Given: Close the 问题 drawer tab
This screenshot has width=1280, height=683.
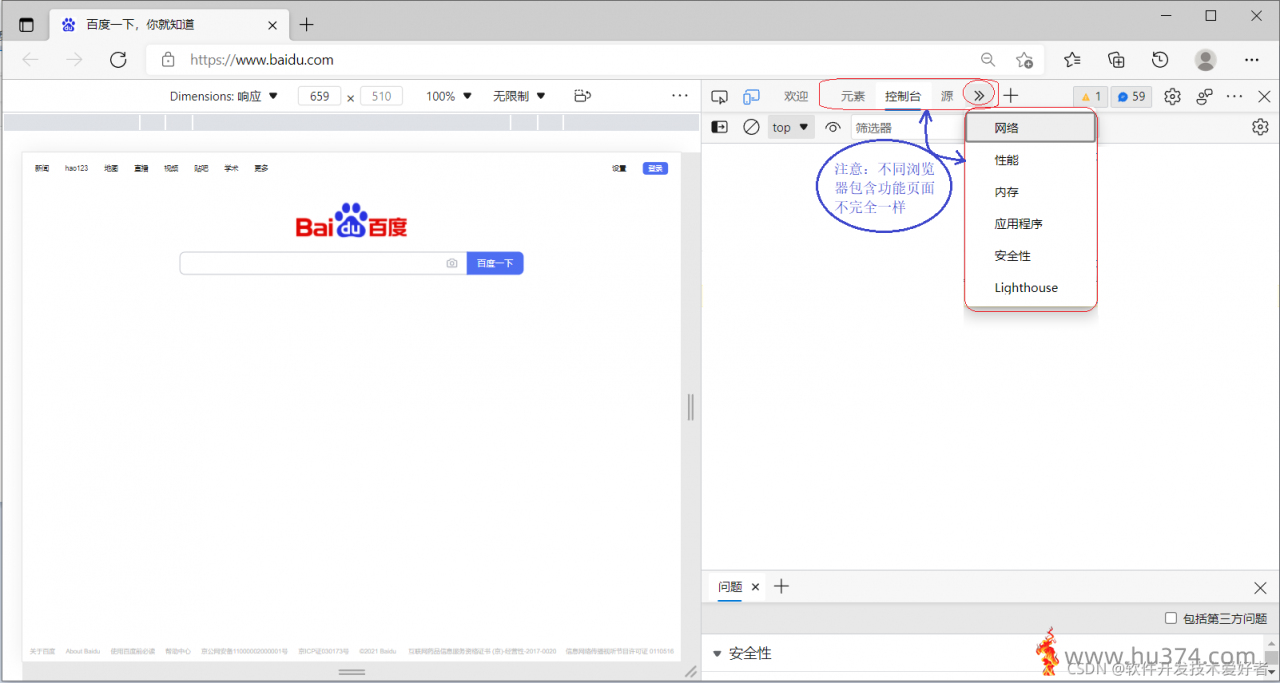Looking at the screenshot, I should pyautogui.click(x=756, y=587).
